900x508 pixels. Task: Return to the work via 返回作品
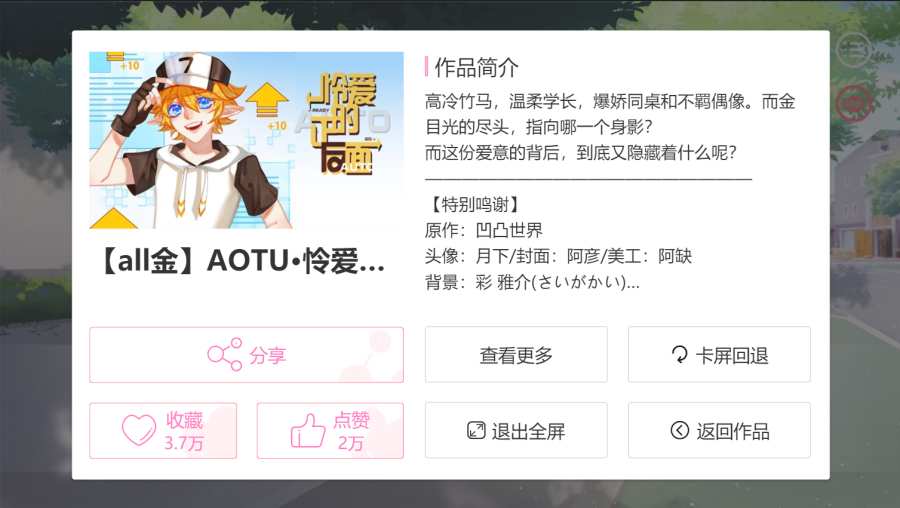(x=719, y=431)
